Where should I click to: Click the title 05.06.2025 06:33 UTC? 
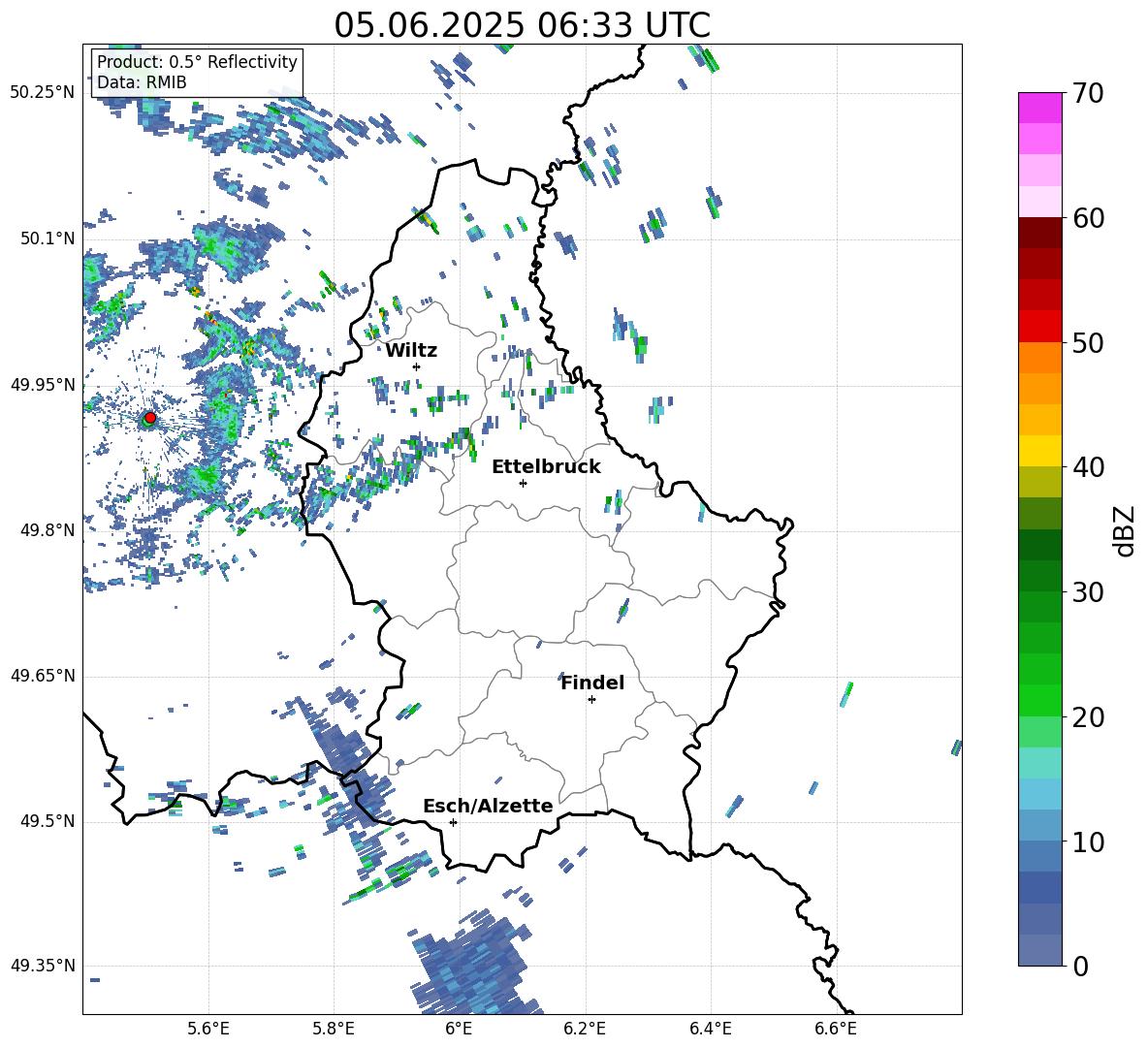click(x=522, y=25)
